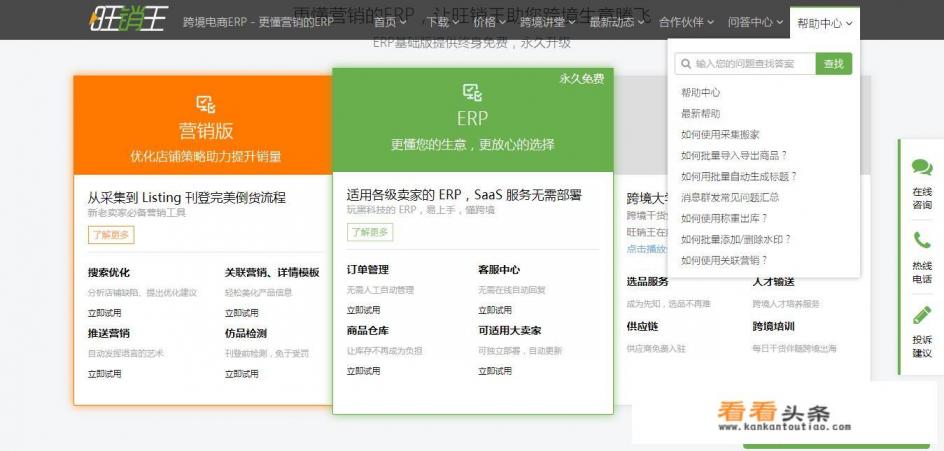Select 如何使用采集搬家 from help menu
Image resolution: width=944 pixels, height=451 pixels.
point(720,135)
